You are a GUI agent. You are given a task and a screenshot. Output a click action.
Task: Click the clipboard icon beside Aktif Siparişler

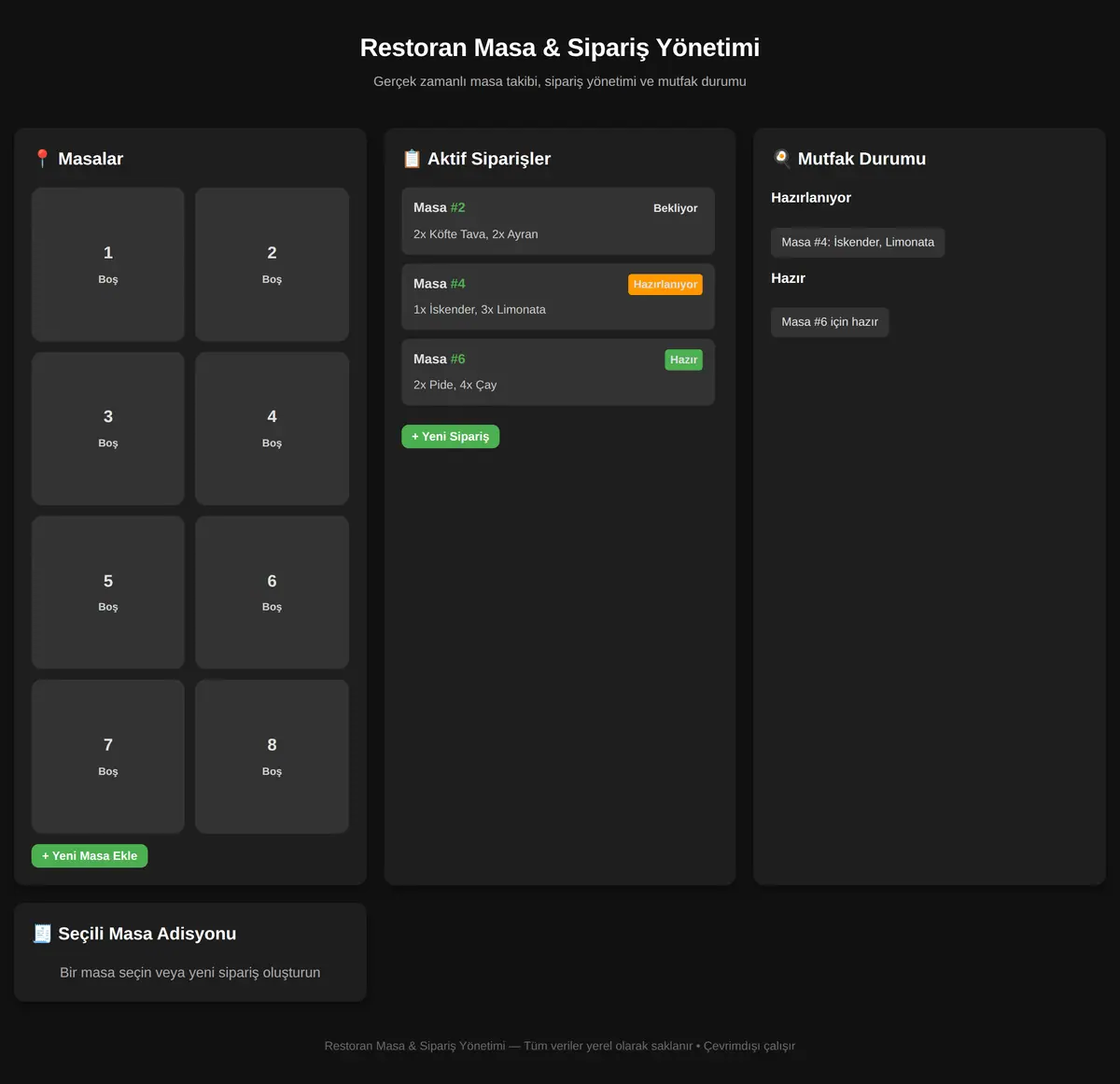point(412,159)
